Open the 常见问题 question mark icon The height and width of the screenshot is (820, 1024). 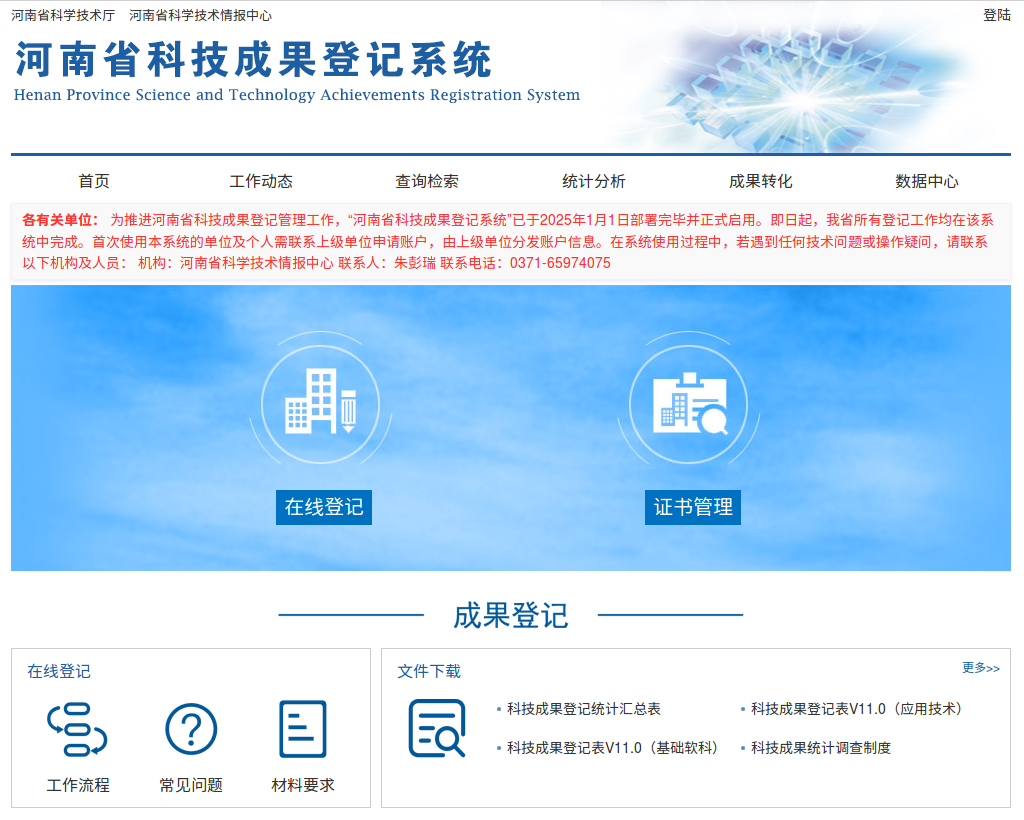coord(191,730)
